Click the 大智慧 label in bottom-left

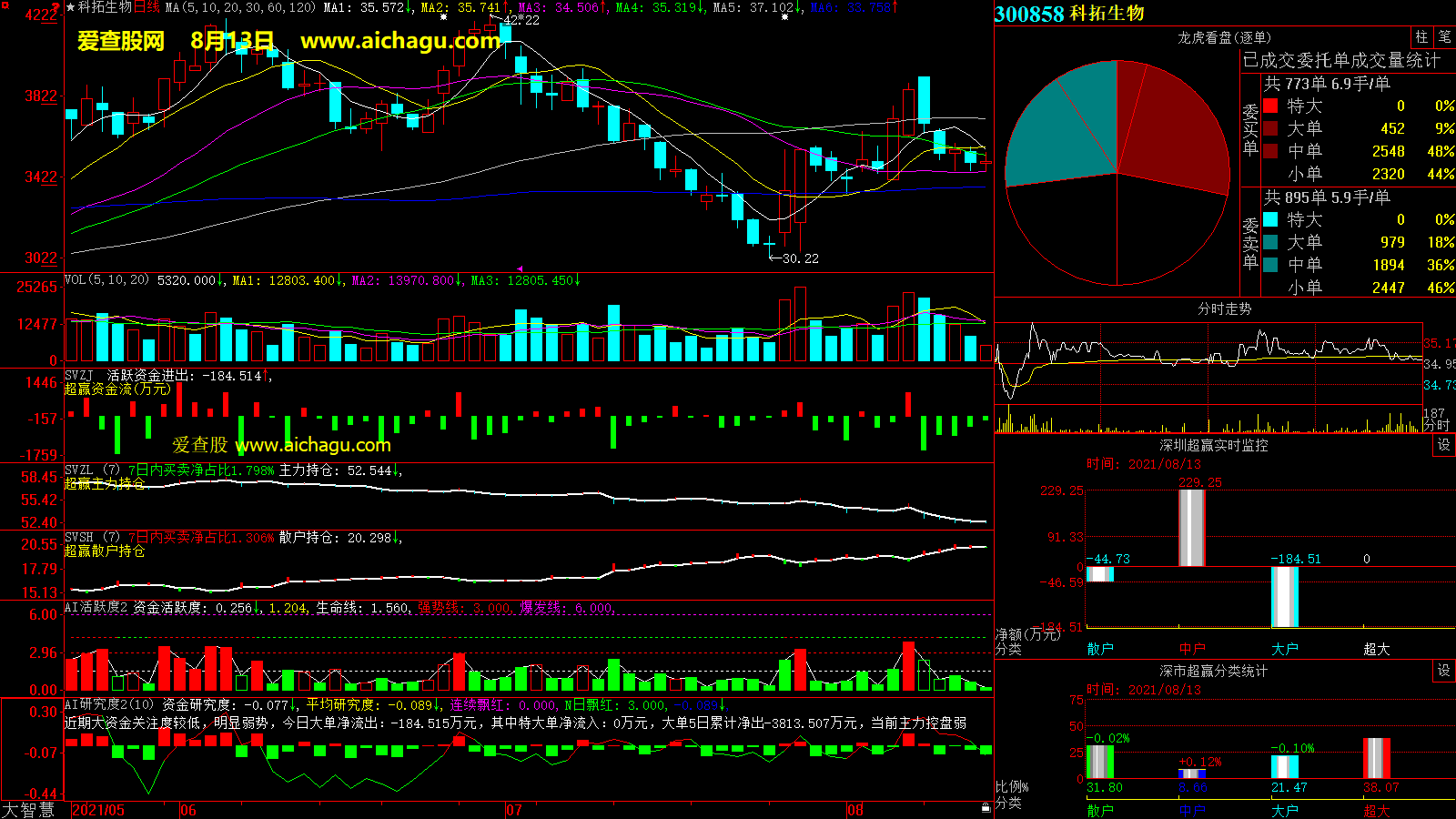(28, 809)
